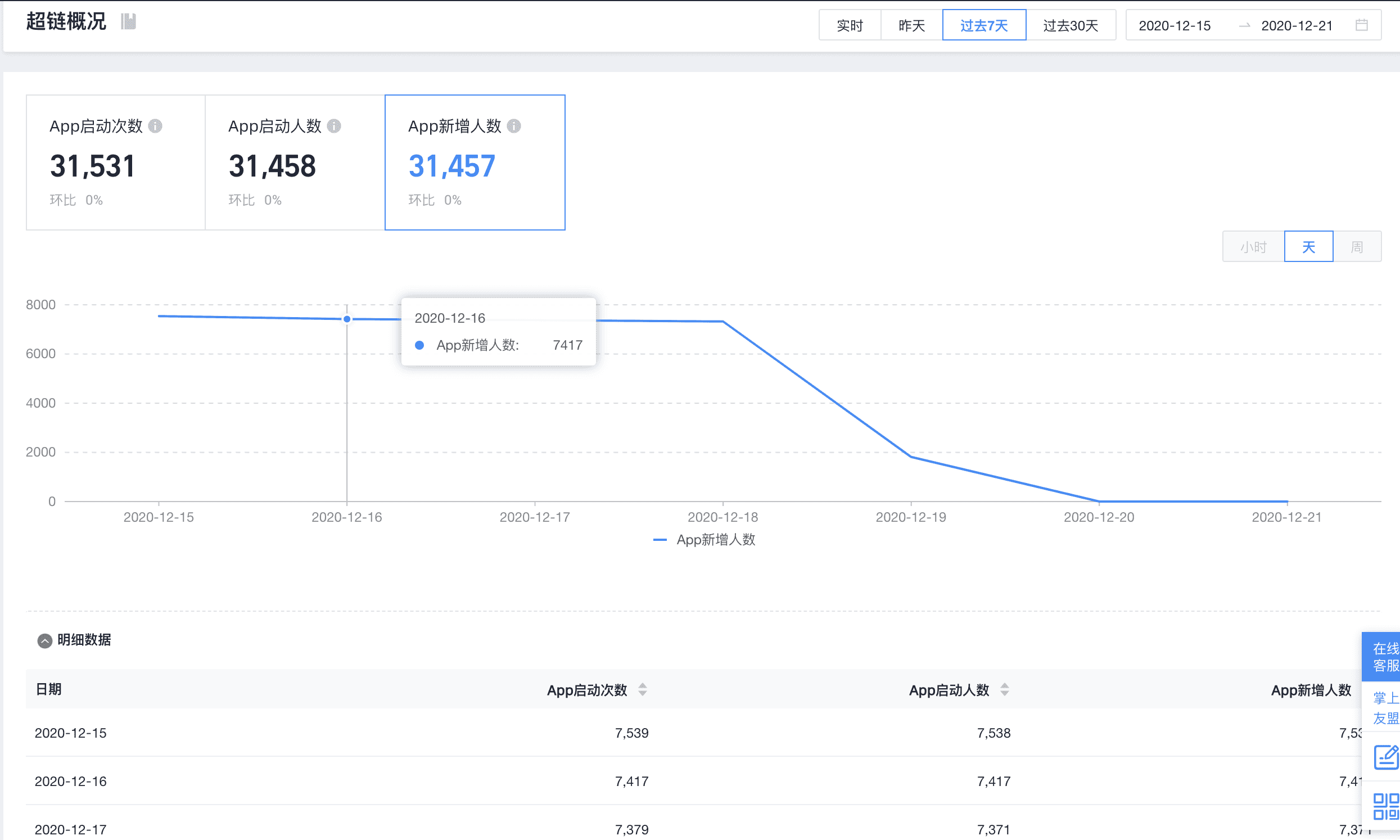Screen dimensions: 1400x840
Task: Sort table by App启动人数 column
Action: (x=1004, y=689)
